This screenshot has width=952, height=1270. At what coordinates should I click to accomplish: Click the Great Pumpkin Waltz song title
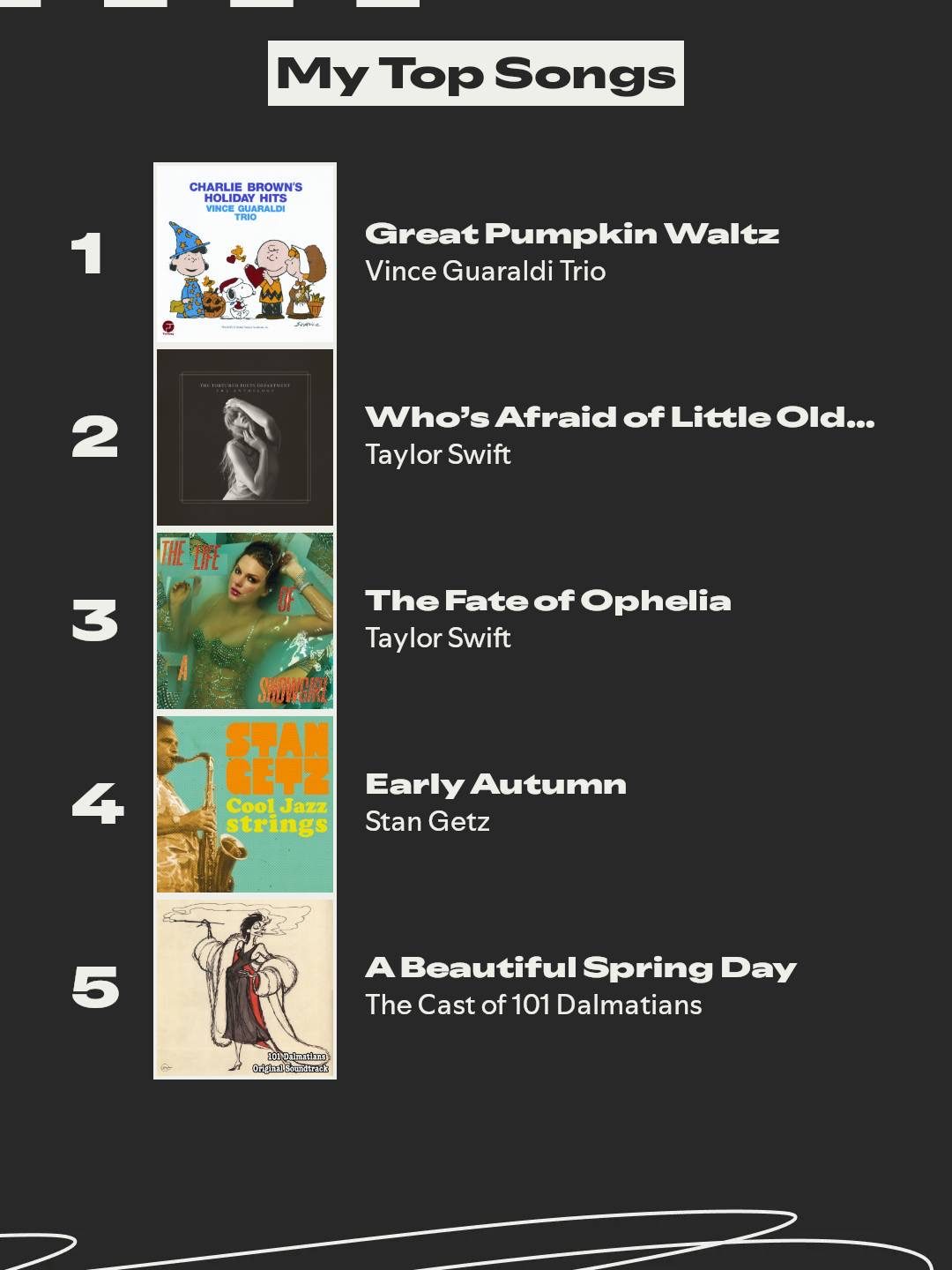click(571, 234)
